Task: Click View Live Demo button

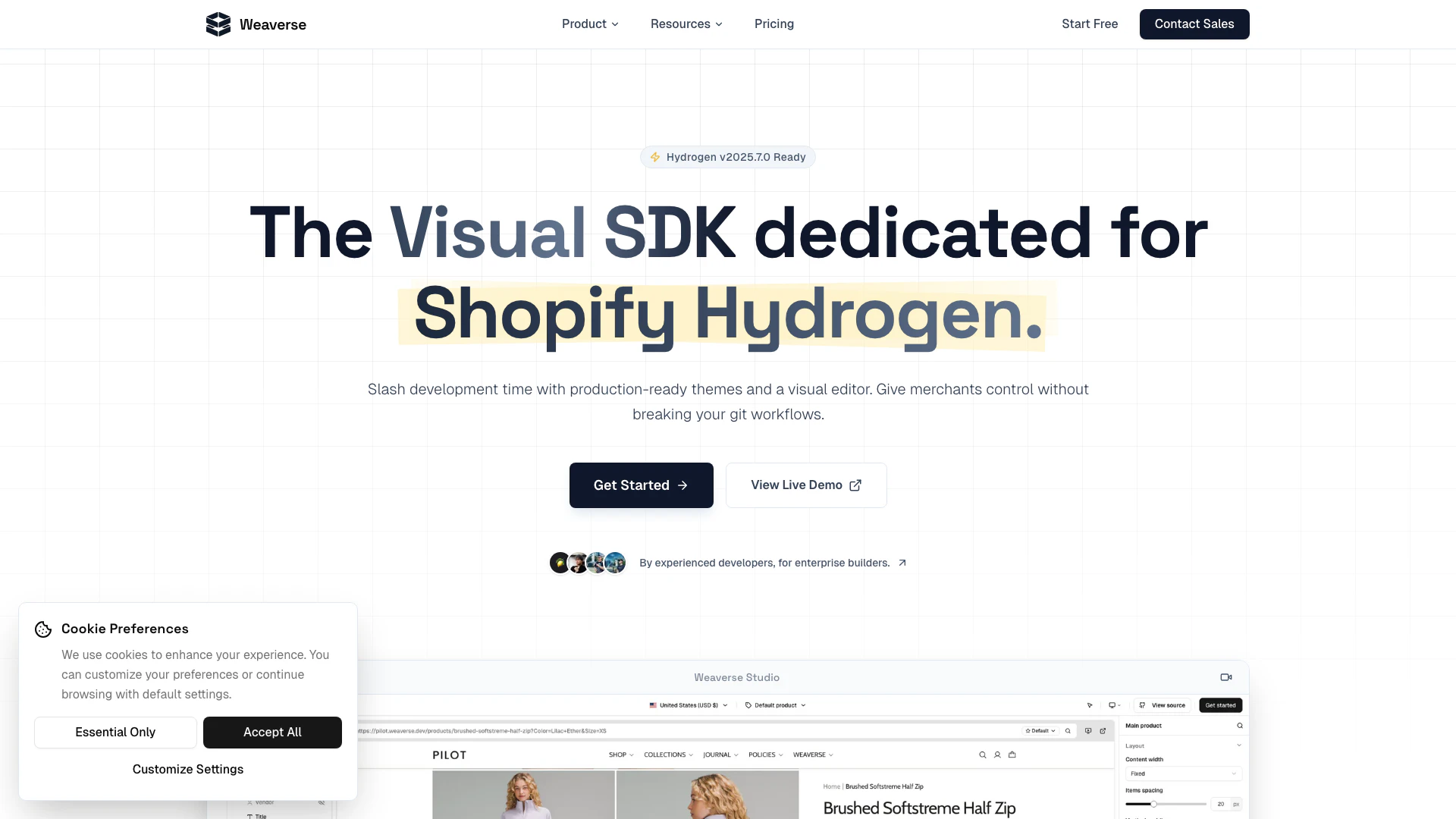Action: tap(805, 485)
